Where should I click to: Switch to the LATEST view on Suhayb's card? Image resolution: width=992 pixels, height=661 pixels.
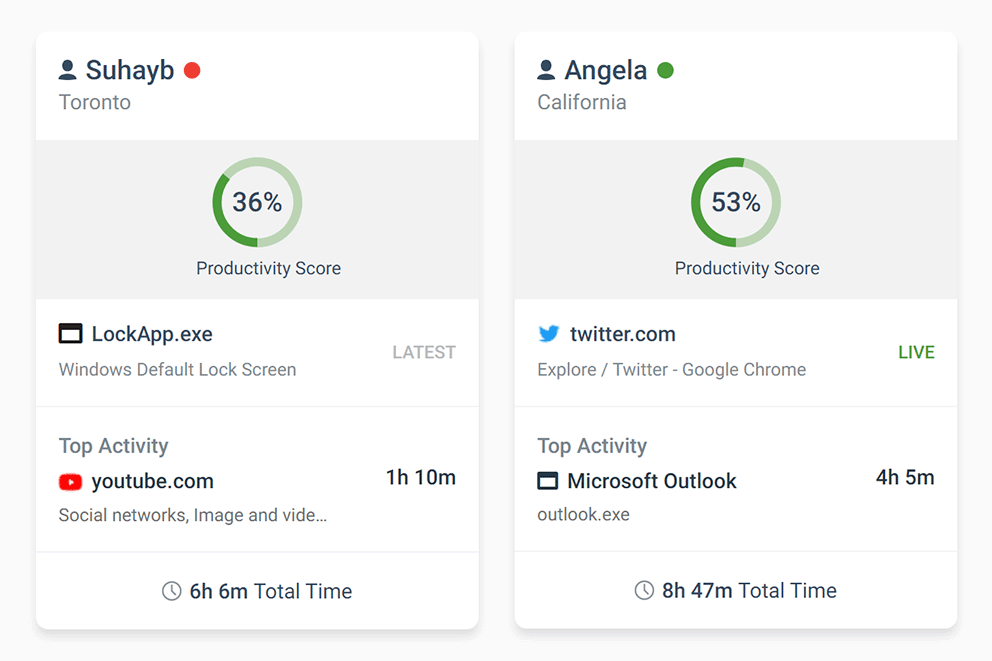tap(424, 352)
